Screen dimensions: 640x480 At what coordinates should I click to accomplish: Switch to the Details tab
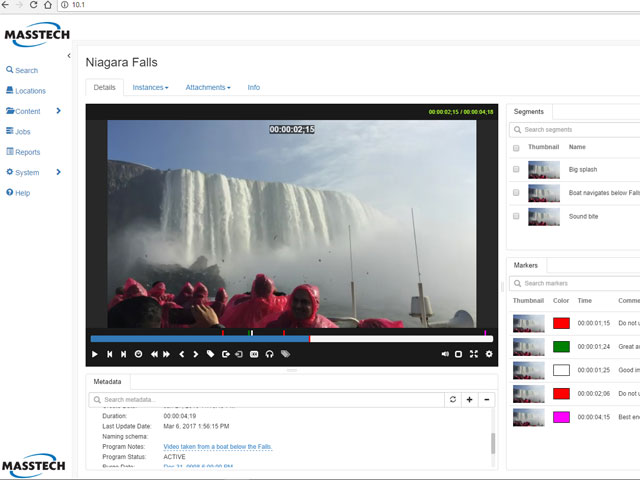104,87
